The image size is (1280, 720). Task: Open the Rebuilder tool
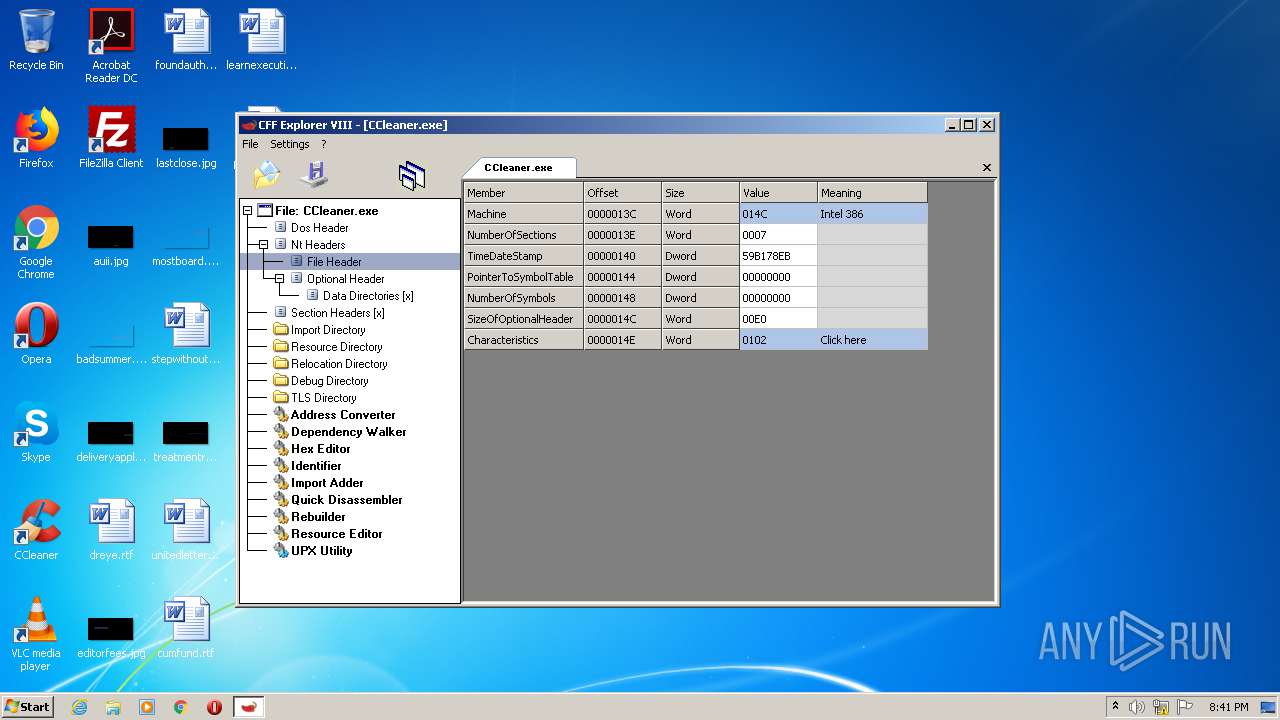coord(318,517)
